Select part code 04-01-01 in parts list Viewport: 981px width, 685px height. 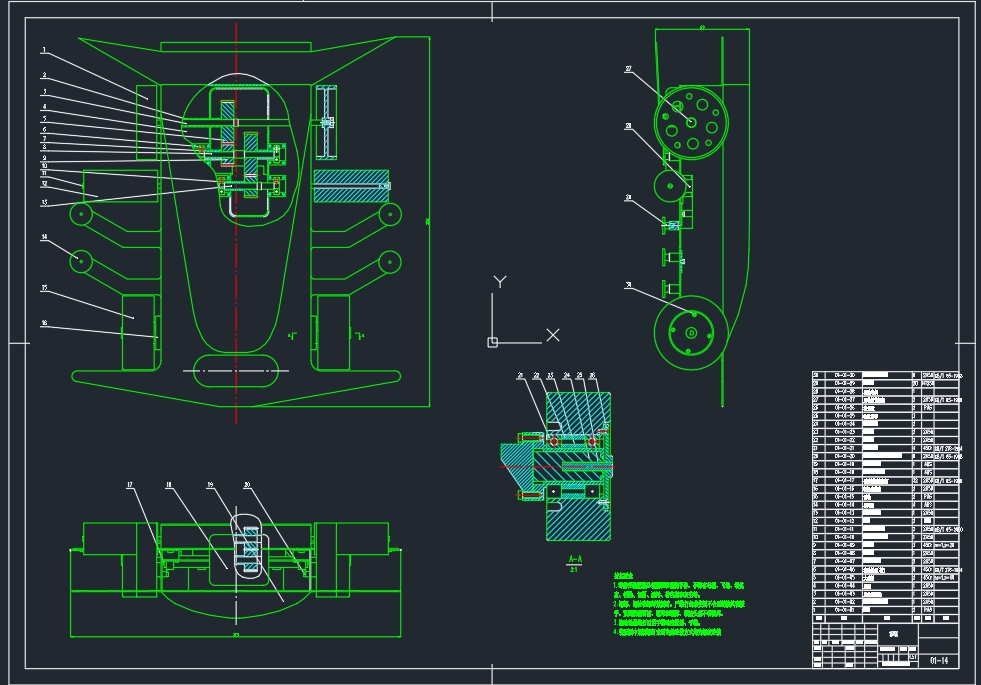pyautogui.click(x=845, y=609)
